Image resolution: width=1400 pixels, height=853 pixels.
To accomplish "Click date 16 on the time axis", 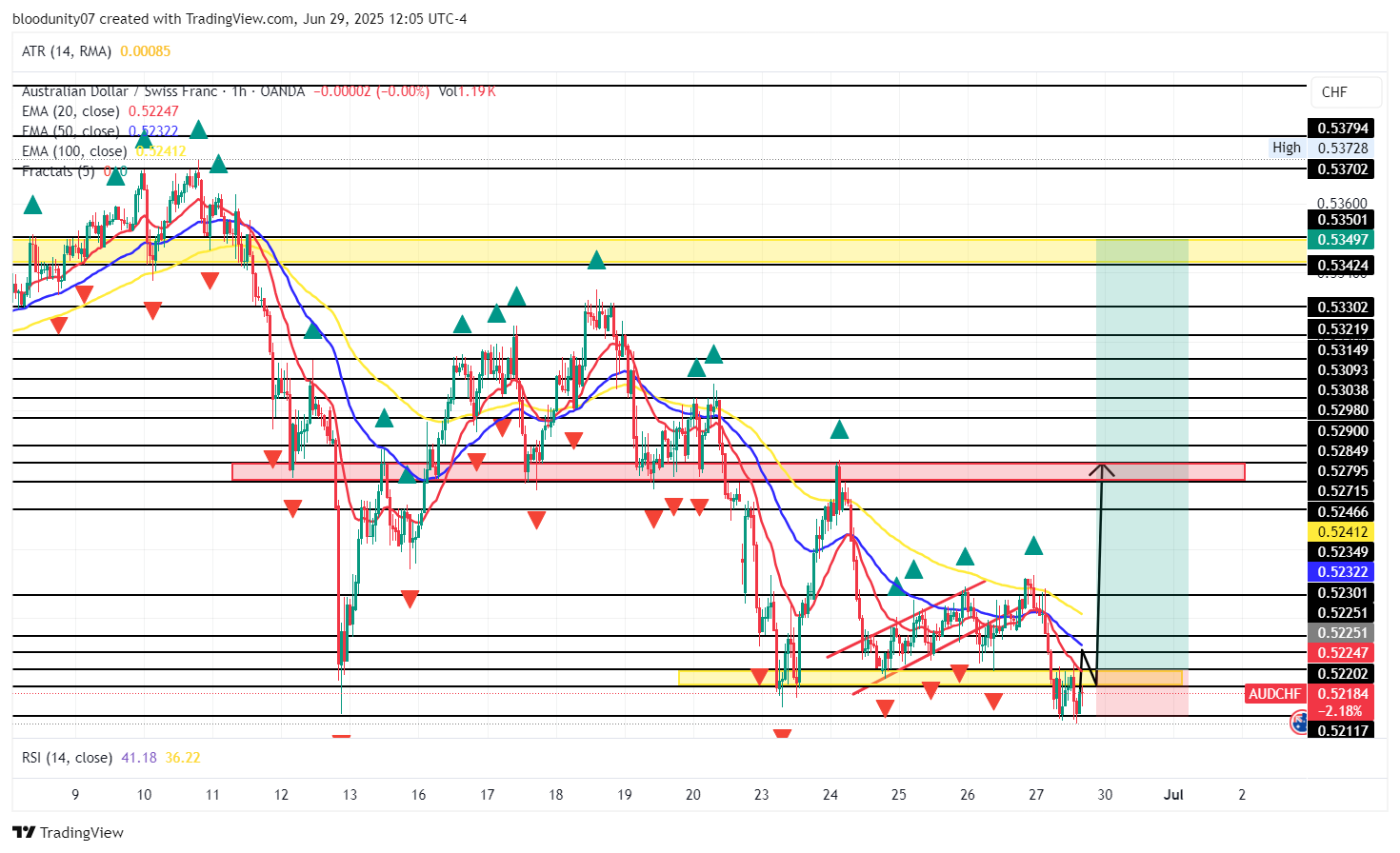I will pyautogui.click(x=419, y=795).
